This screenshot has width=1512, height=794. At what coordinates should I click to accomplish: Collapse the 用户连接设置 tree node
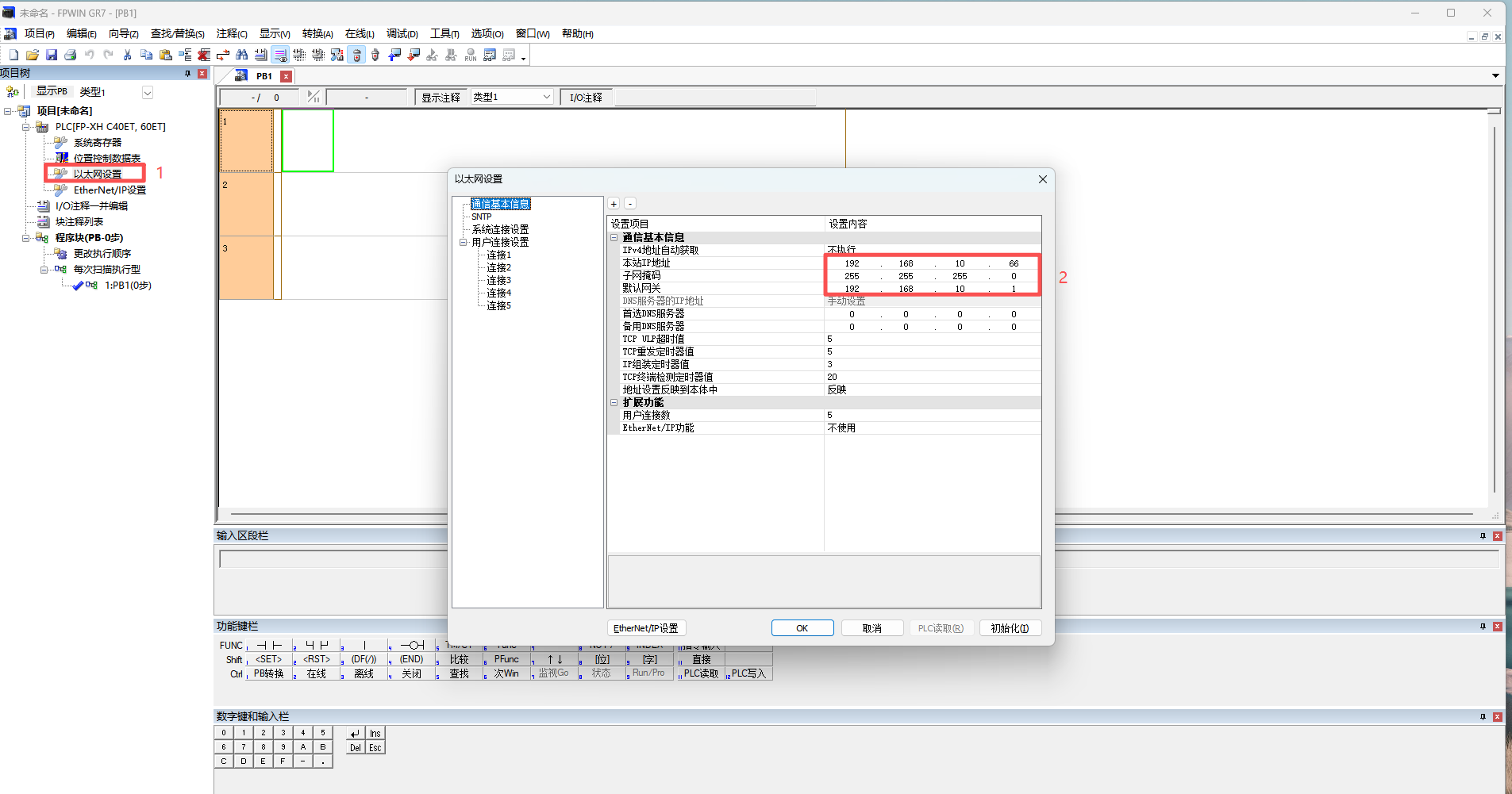463,243
